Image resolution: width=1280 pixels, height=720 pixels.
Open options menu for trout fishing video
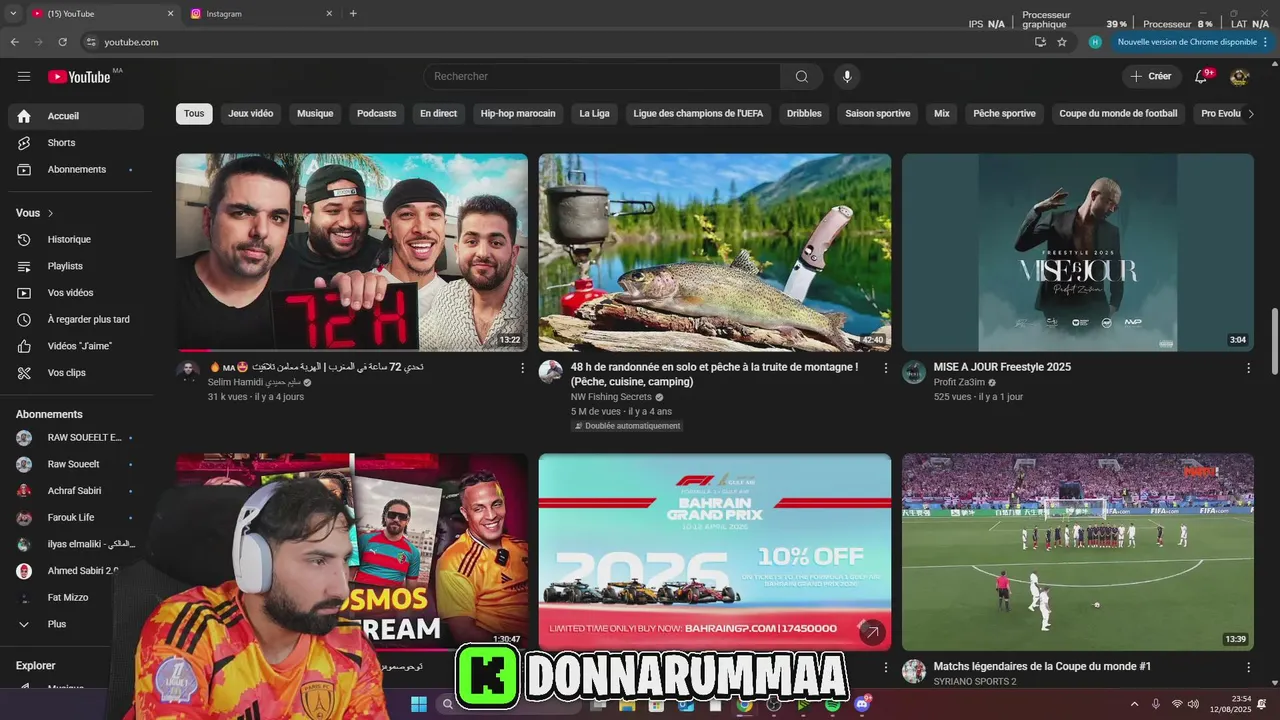pyautogui.click(x=885, y=368)
